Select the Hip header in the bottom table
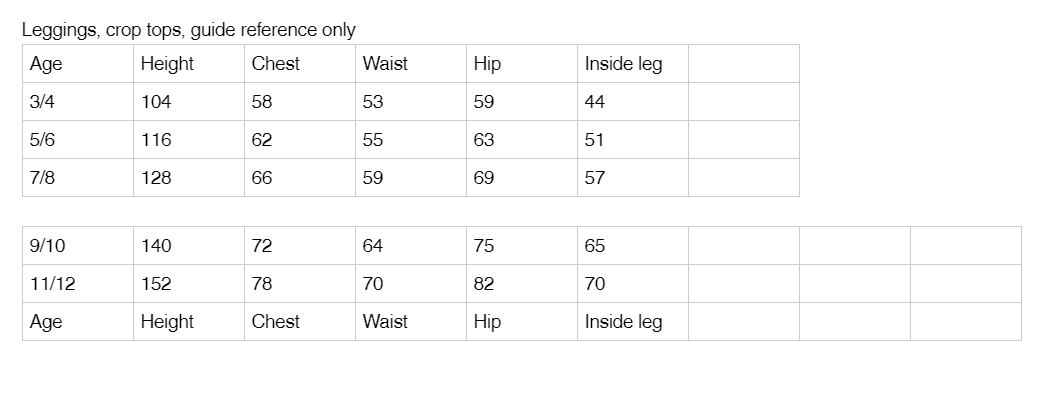Screen dimensions: 1057x393 (522, 321)
